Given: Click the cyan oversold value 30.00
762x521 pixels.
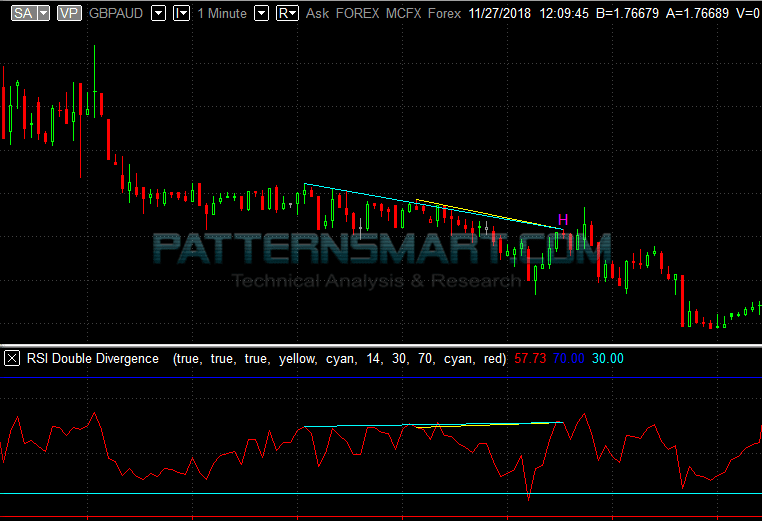Looking at the screenshot, I should (607, 359).
